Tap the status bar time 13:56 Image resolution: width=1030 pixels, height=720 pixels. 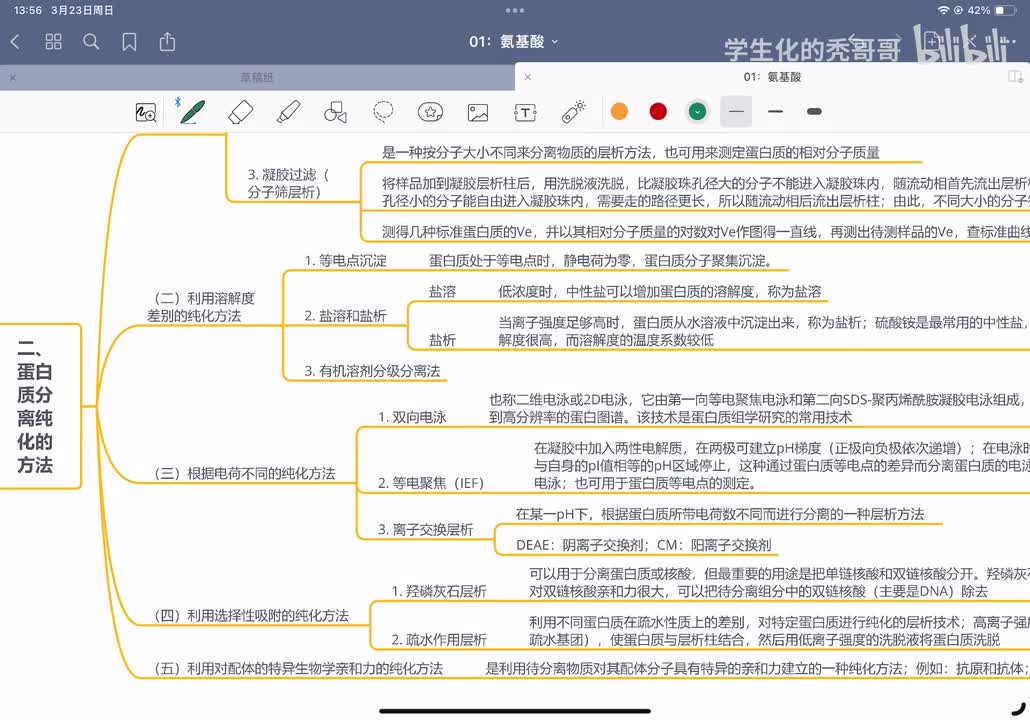28,10
